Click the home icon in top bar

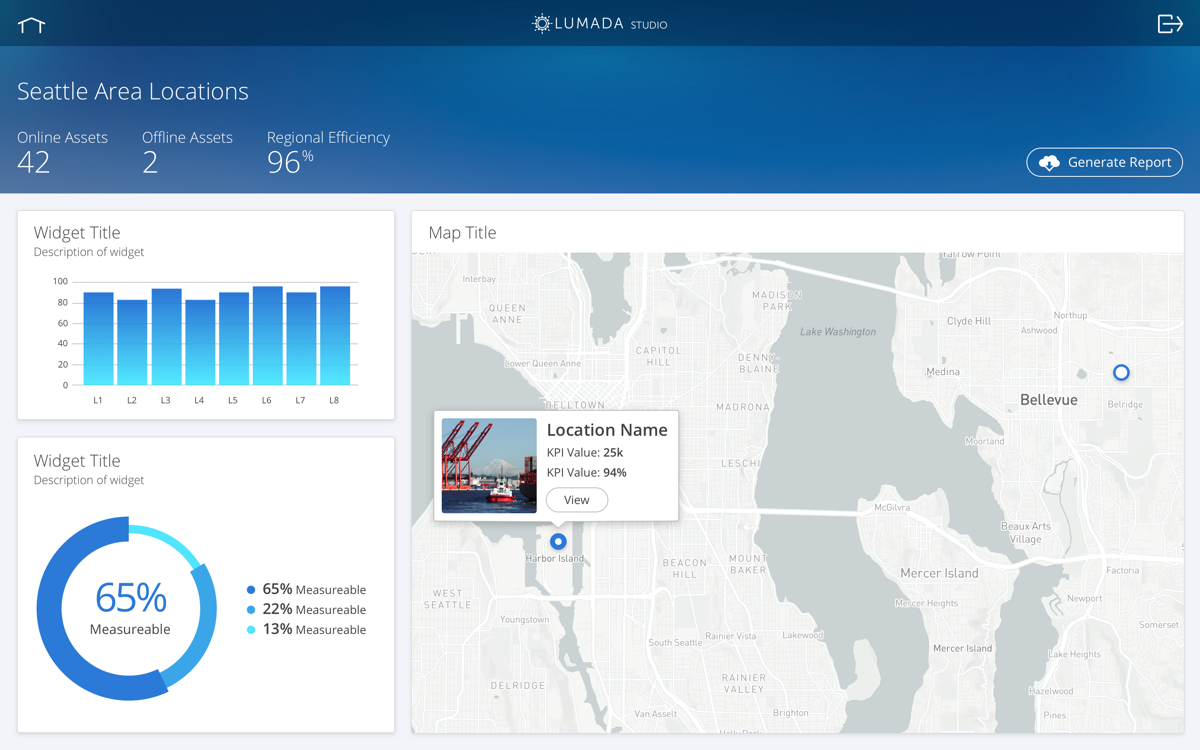click(x=32, y=25)
